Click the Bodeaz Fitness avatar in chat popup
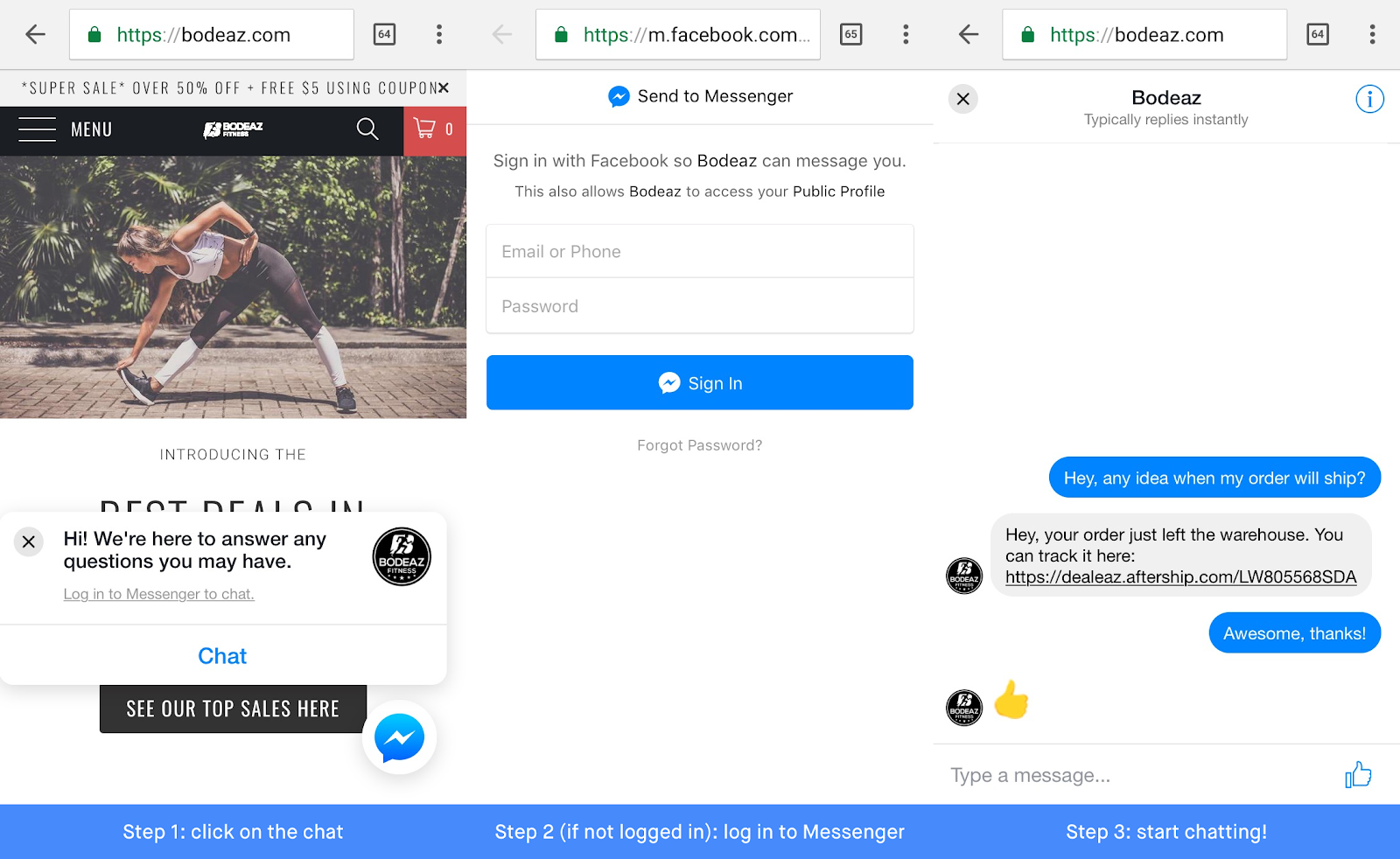 [402, 556]
